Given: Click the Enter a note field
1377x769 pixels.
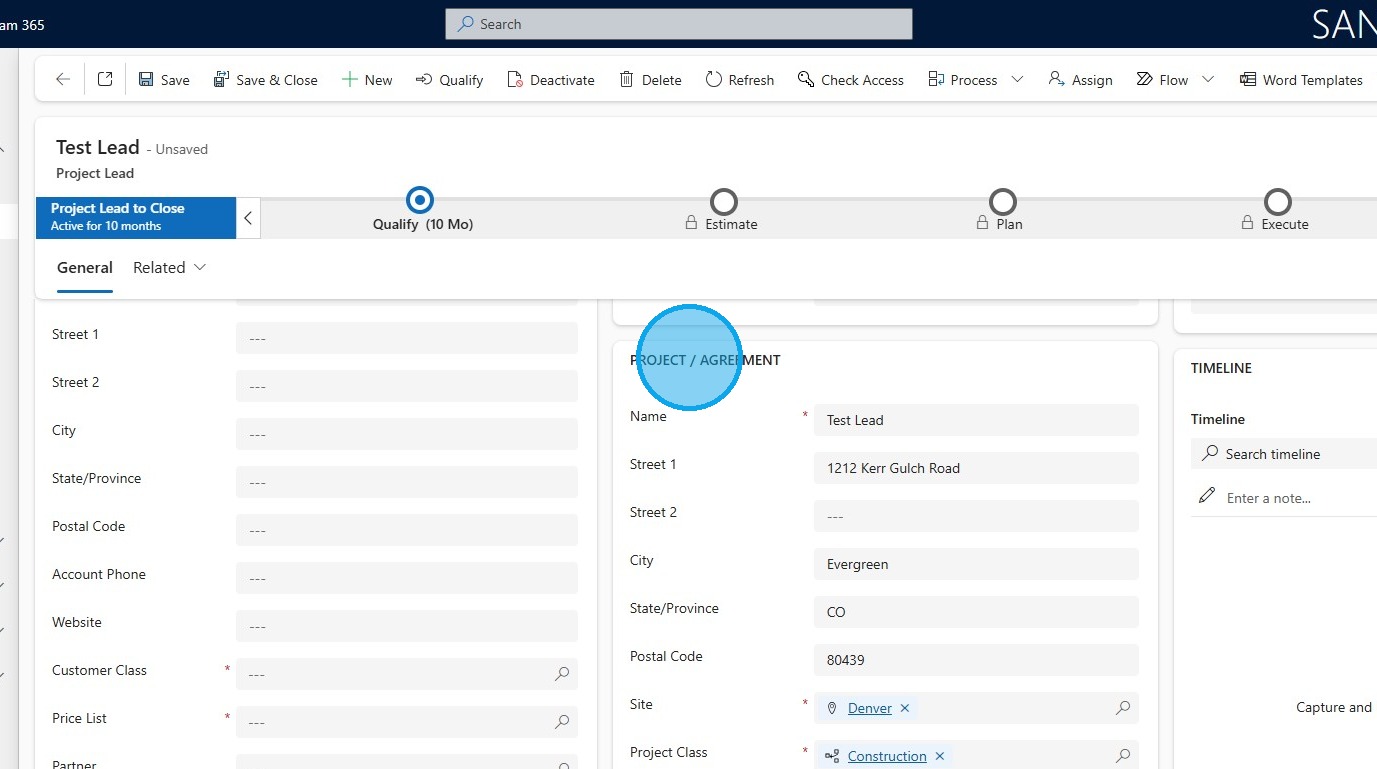Looking at the screenshot, I should click(x=1284, y=498).
